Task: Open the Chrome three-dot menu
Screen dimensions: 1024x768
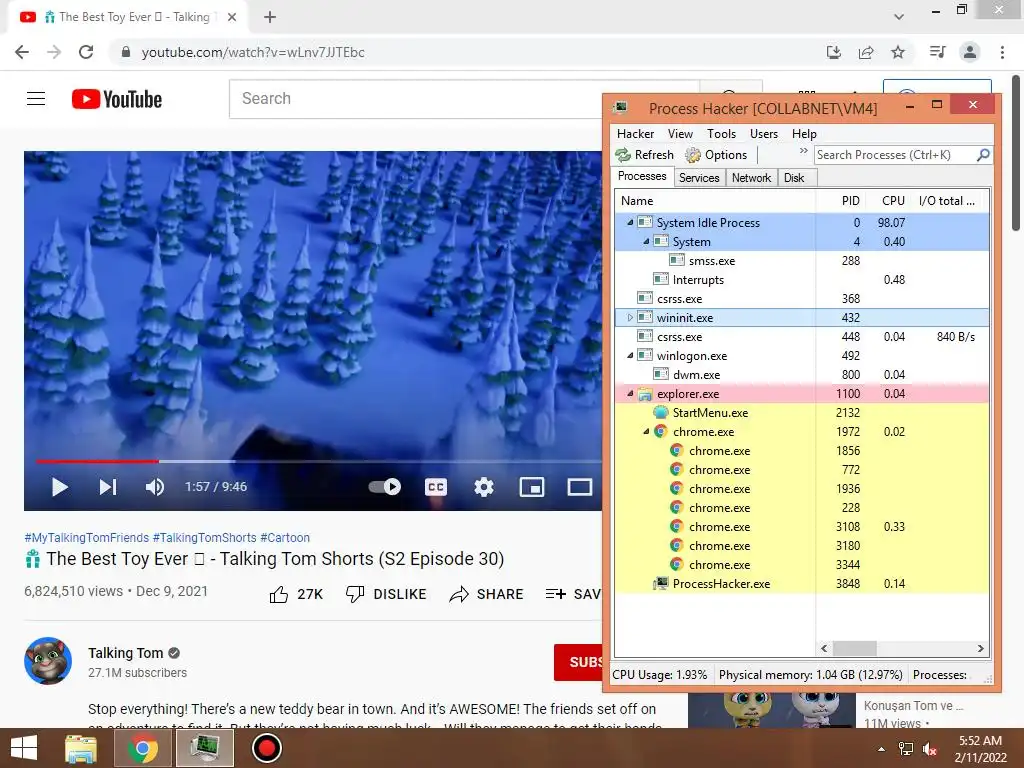Action: click(1002, 52)
